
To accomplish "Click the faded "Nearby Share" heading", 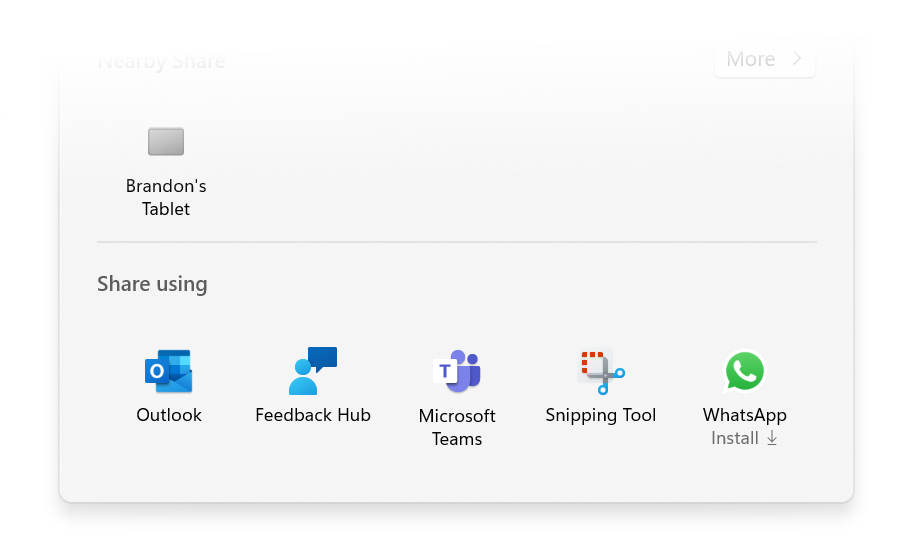I will tap(161, 61).
